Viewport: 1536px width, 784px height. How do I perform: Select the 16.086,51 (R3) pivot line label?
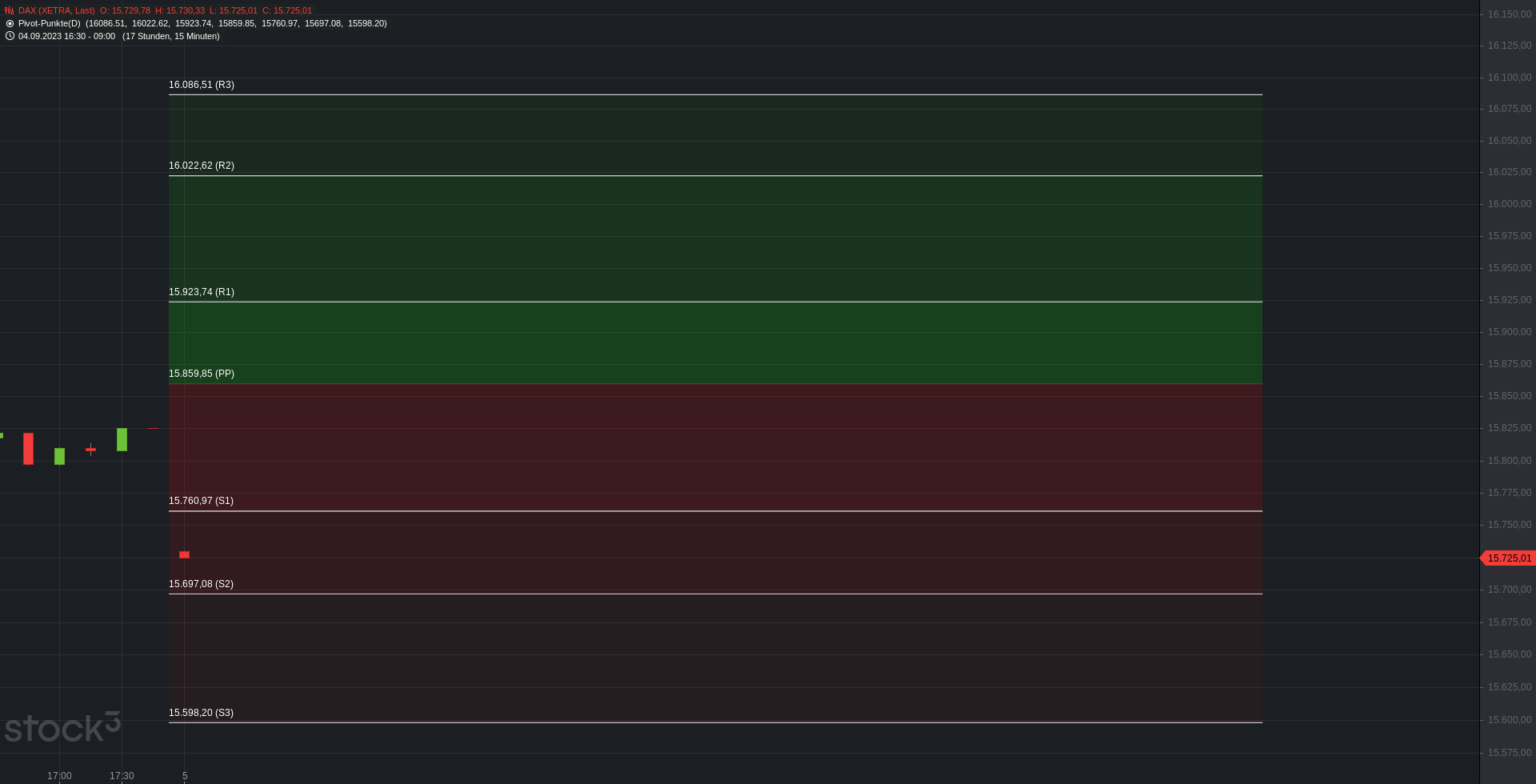[202, 85]
